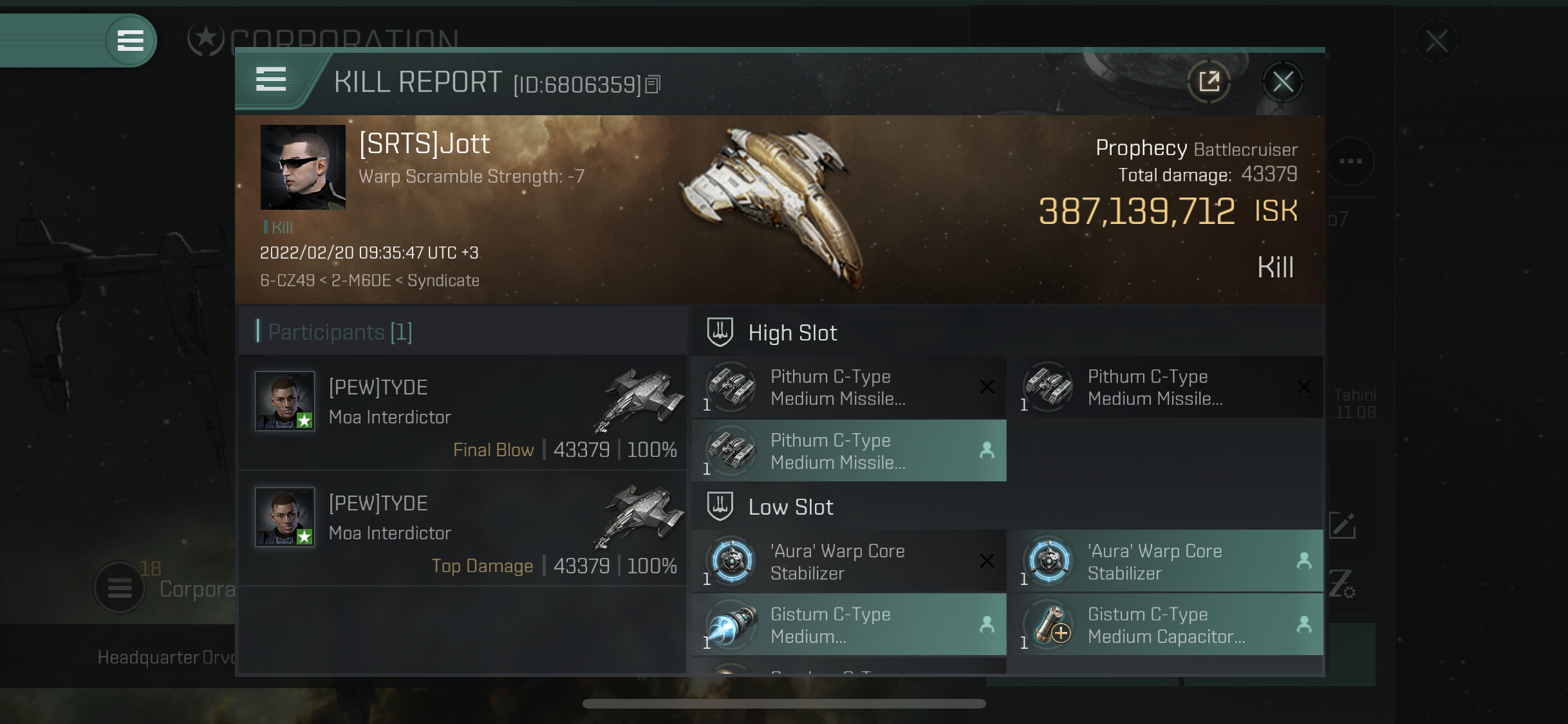The image size is (1568, 724).
Task: Open the Corporation list menu icon
Action: [120, 587]
